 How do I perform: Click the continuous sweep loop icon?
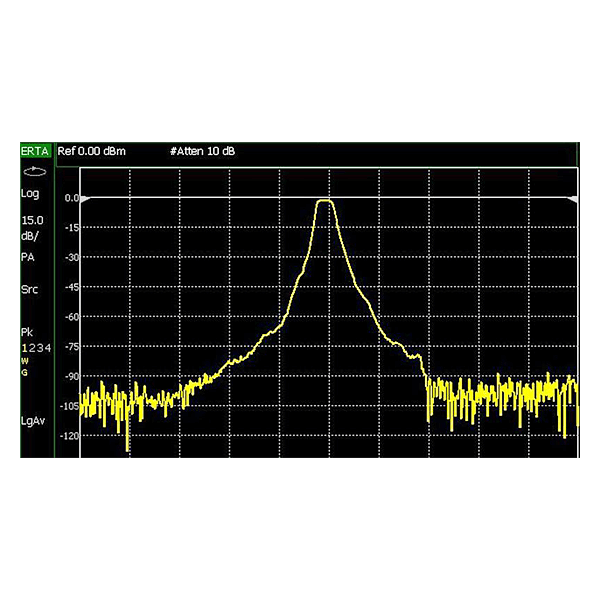pos(34,172)
